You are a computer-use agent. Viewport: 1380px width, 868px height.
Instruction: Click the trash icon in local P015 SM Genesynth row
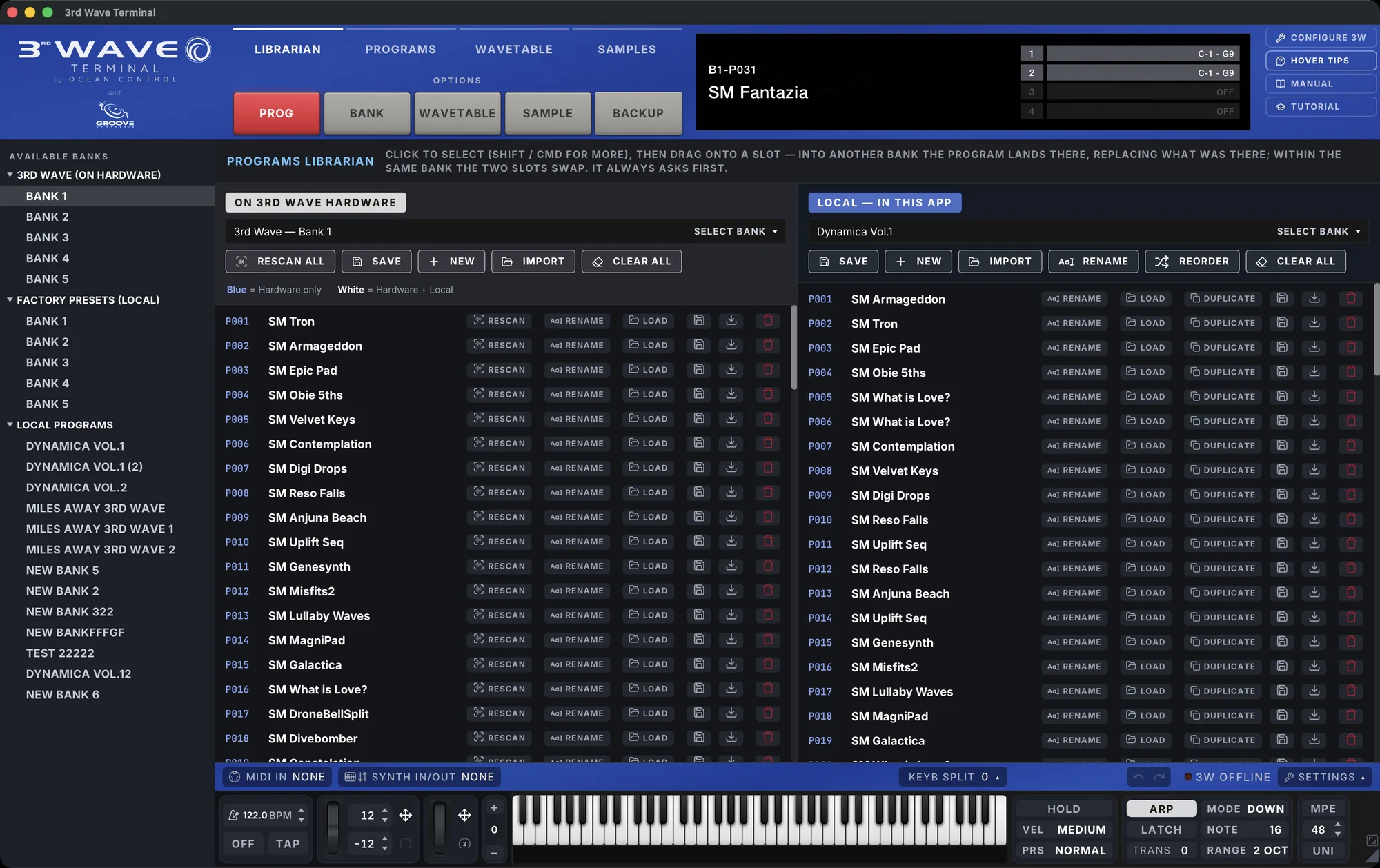pos(1351,642)
